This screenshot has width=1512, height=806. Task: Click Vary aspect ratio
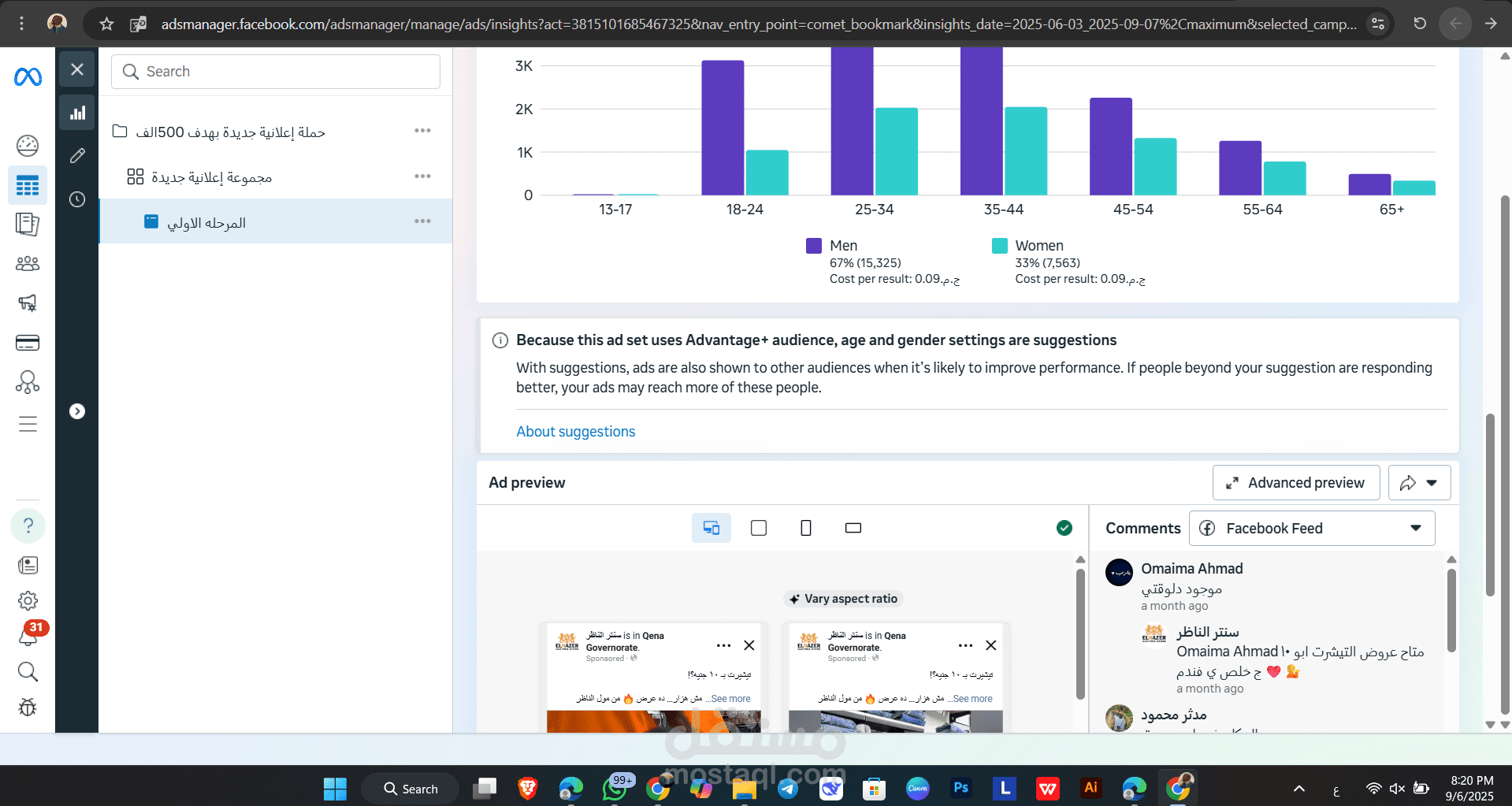point(843,599)
